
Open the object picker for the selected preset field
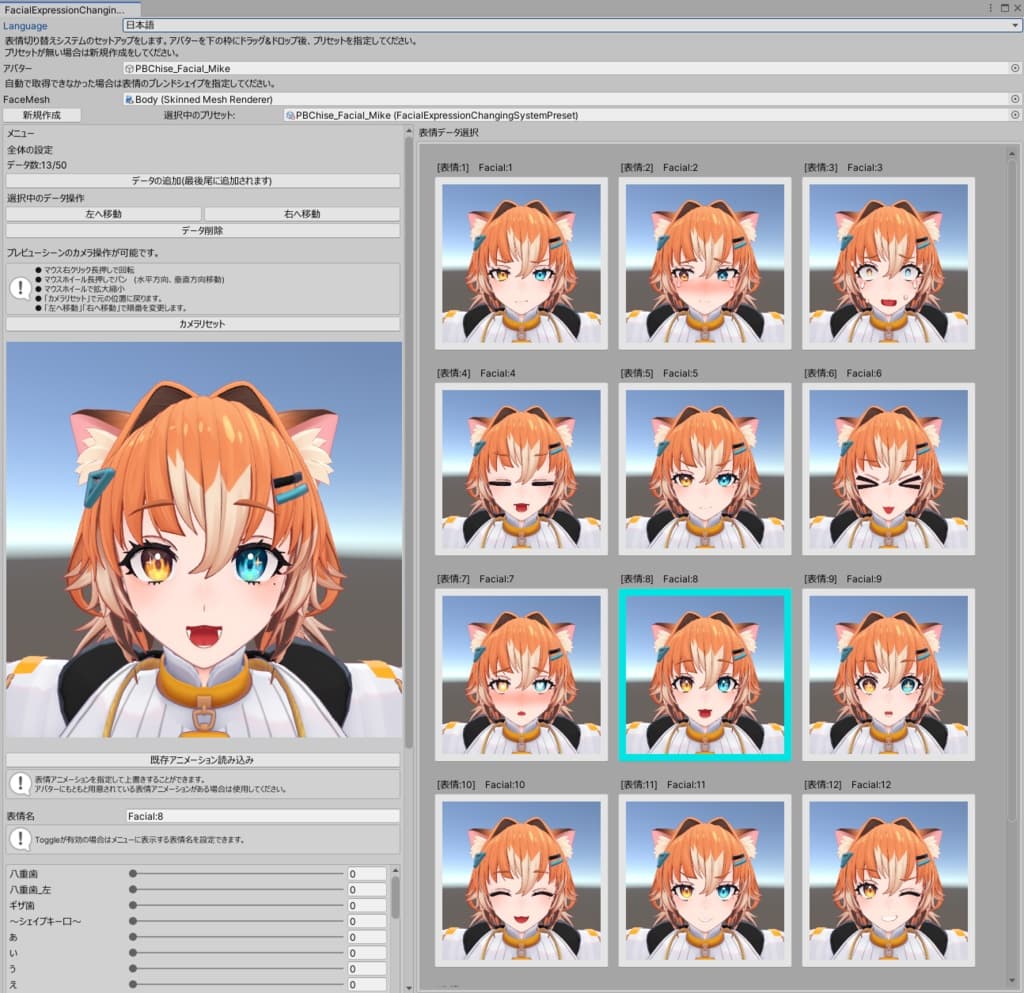(1015, 116)
